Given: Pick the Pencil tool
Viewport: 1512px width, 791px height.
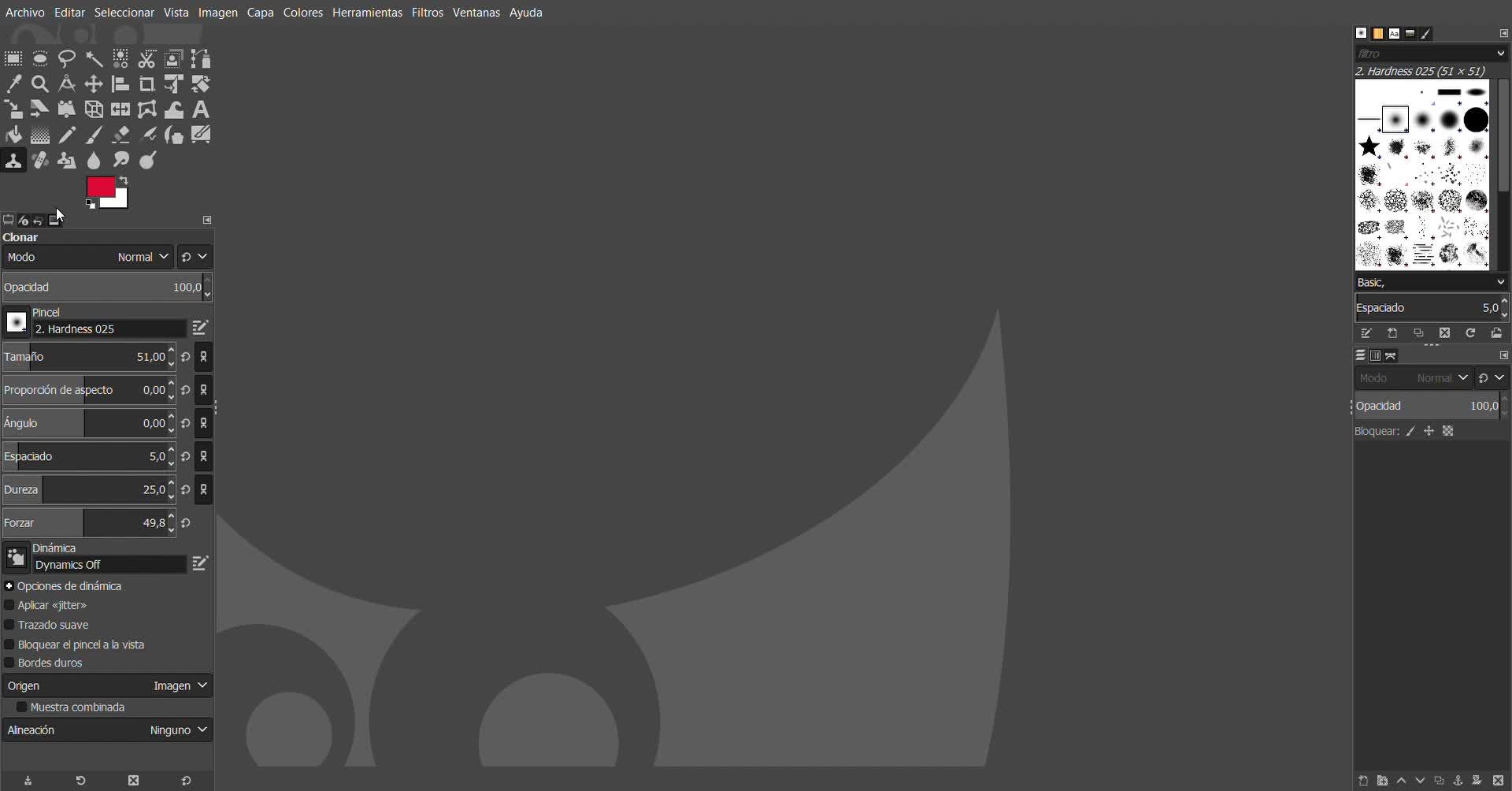Looking at the screenshot, I should click(x=67, y=135).
